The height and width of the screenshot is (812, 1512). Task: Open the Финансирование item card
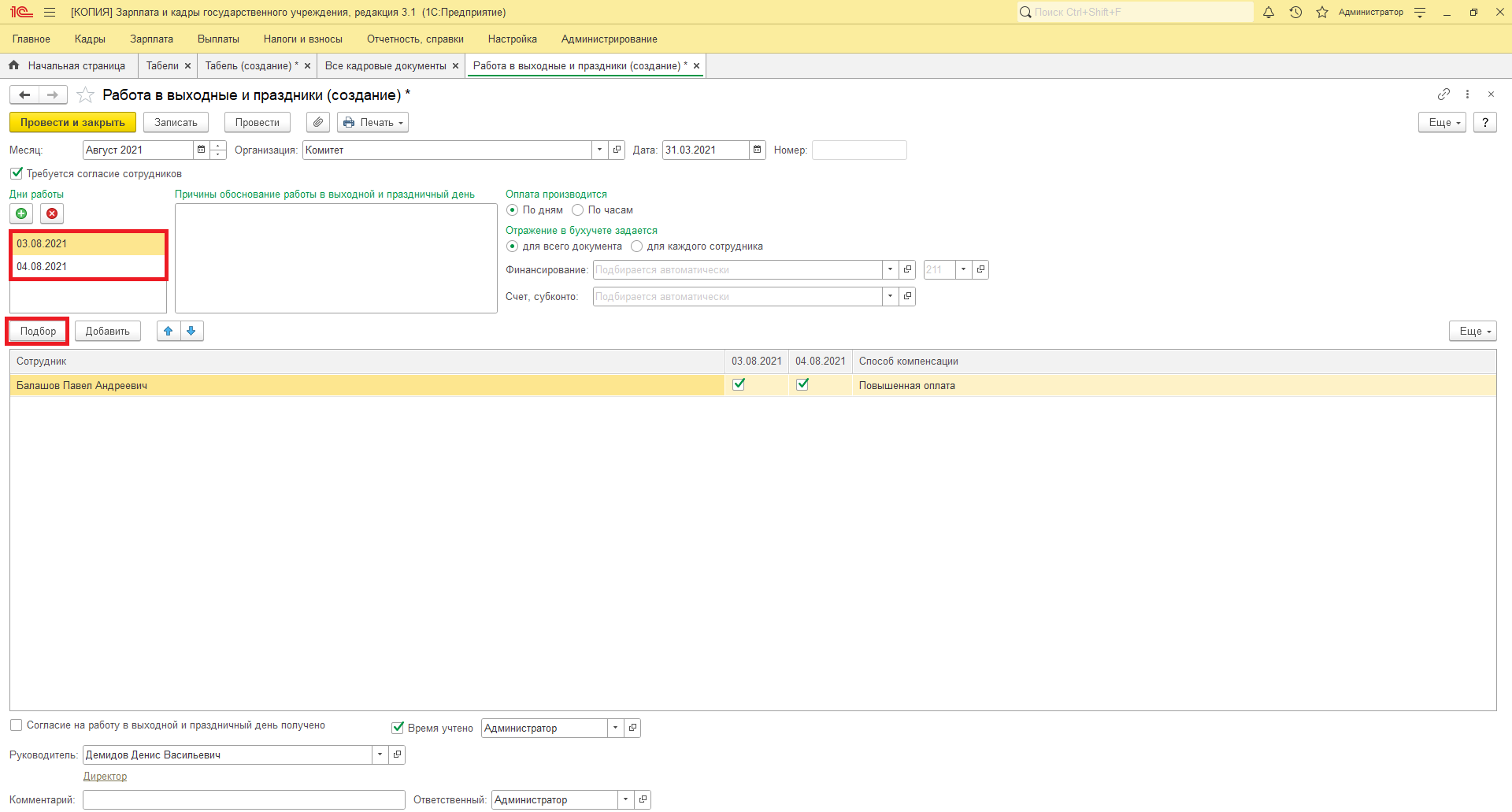tap(907, 269)
